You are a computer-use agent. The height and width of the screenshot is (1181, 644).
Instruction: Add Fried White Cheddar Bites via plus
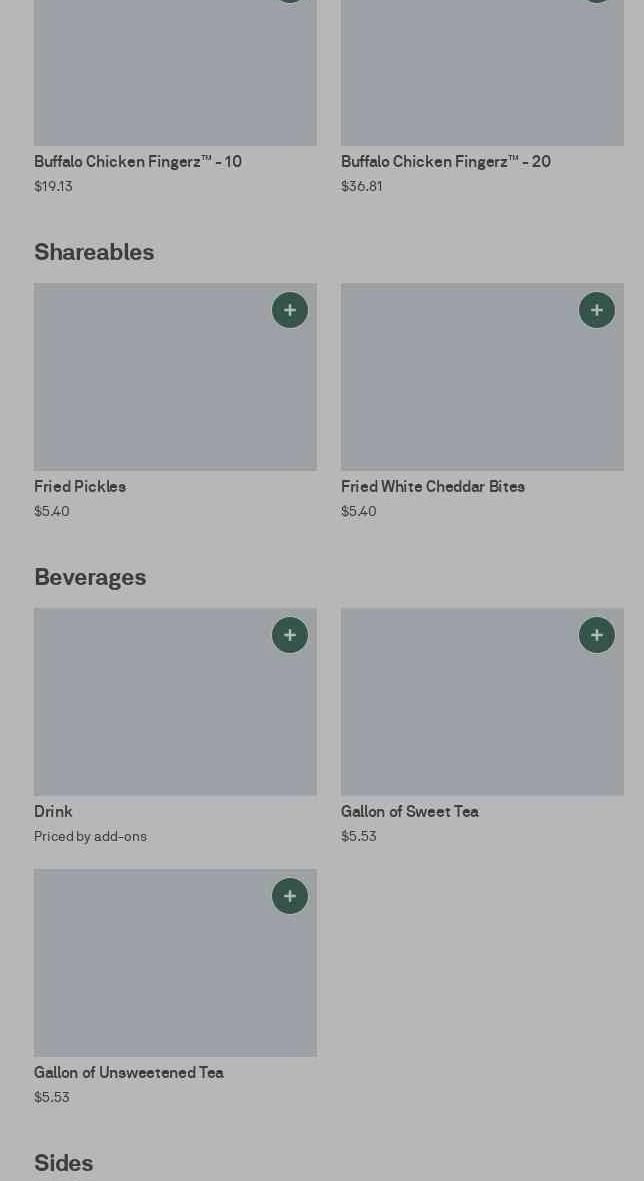pyautogui.click(x=597, y=310)
